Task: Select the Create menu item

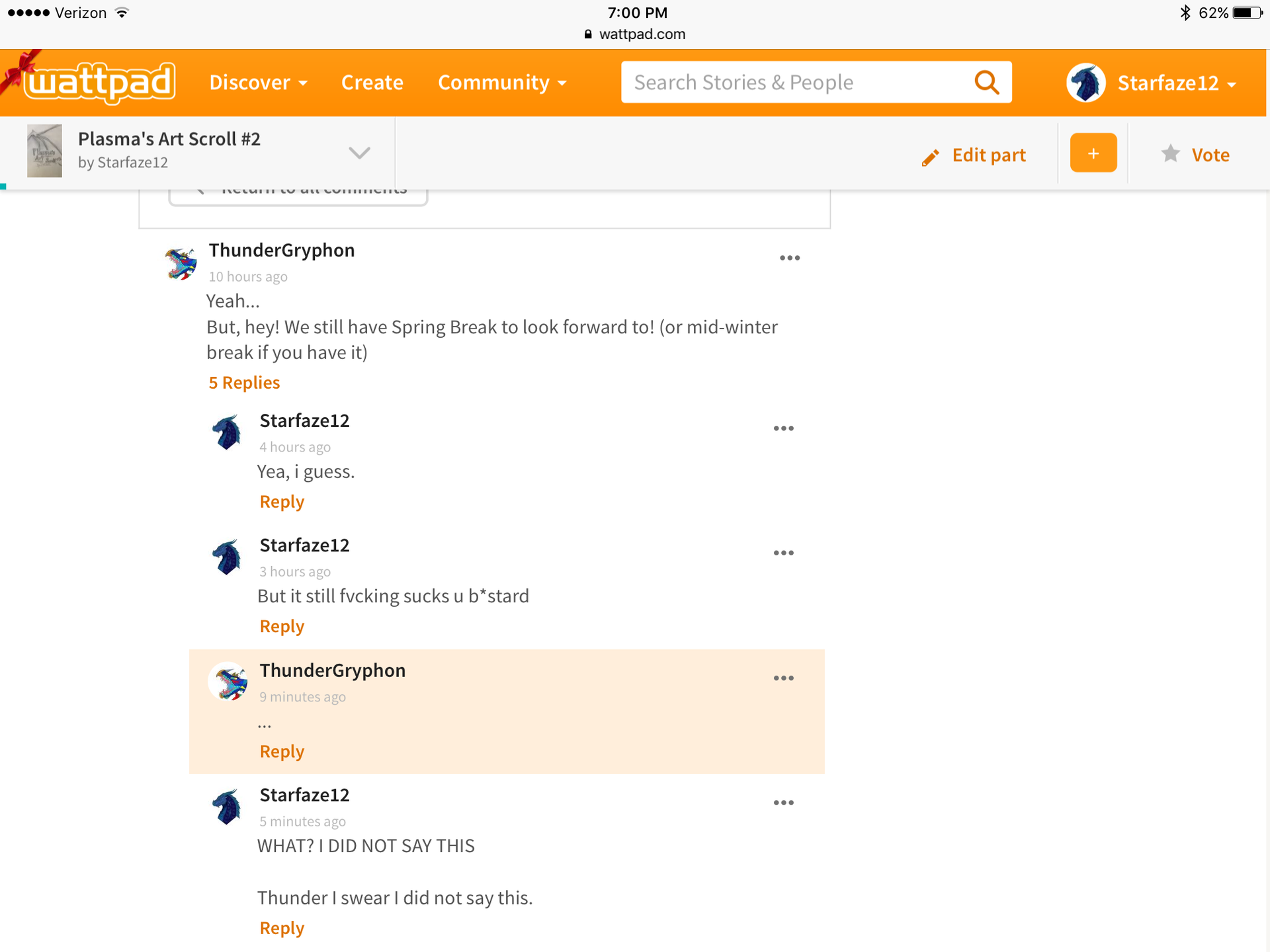Action: [x=372, y=83]
